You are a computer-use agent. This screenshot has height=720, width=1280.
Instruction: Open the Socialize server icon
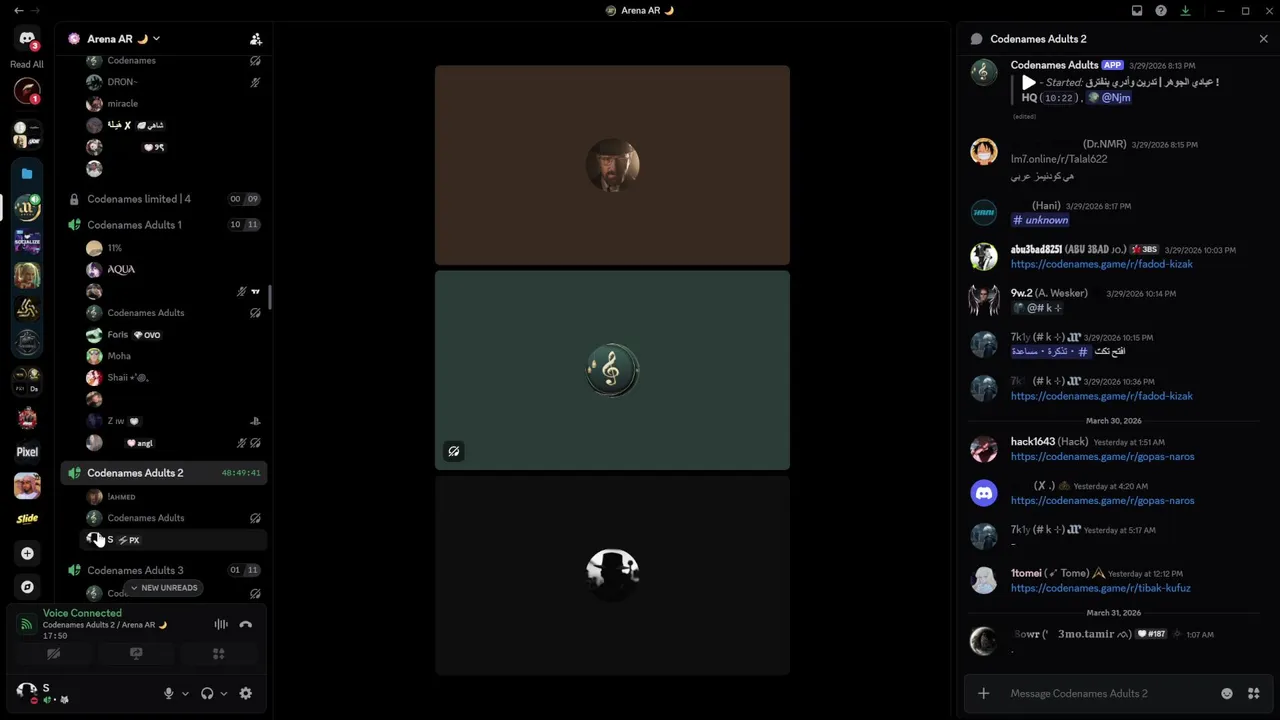coord(27,241)
